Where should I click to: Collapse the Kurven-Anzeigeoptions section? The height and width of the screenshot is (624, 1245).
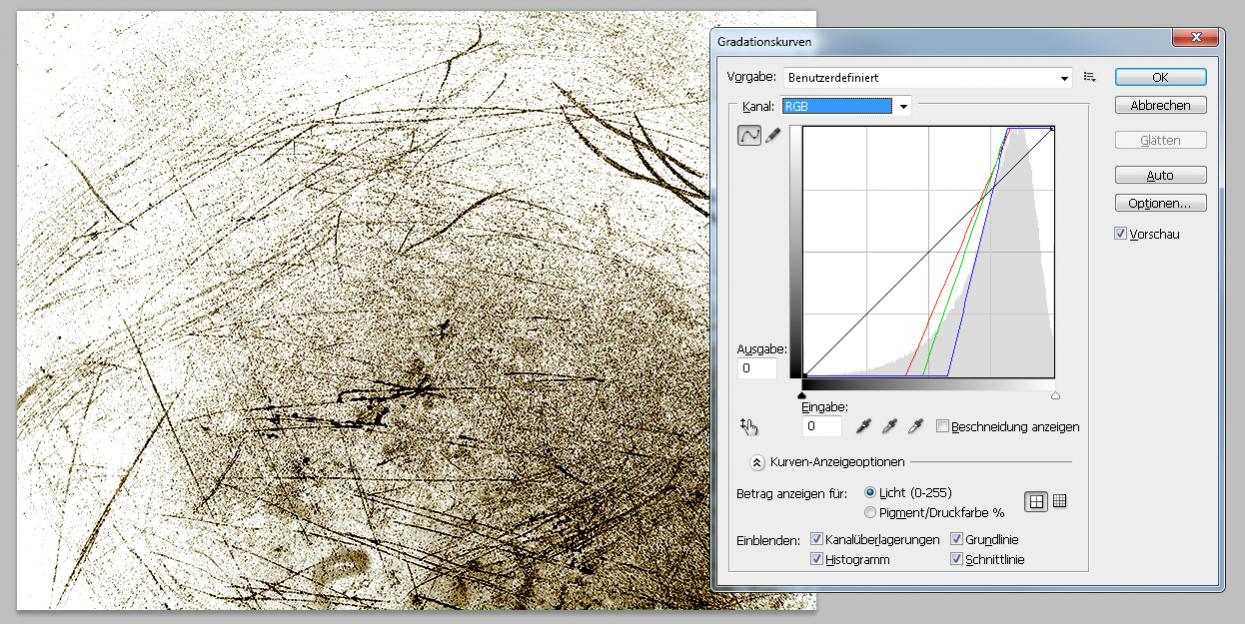(758, 462)
